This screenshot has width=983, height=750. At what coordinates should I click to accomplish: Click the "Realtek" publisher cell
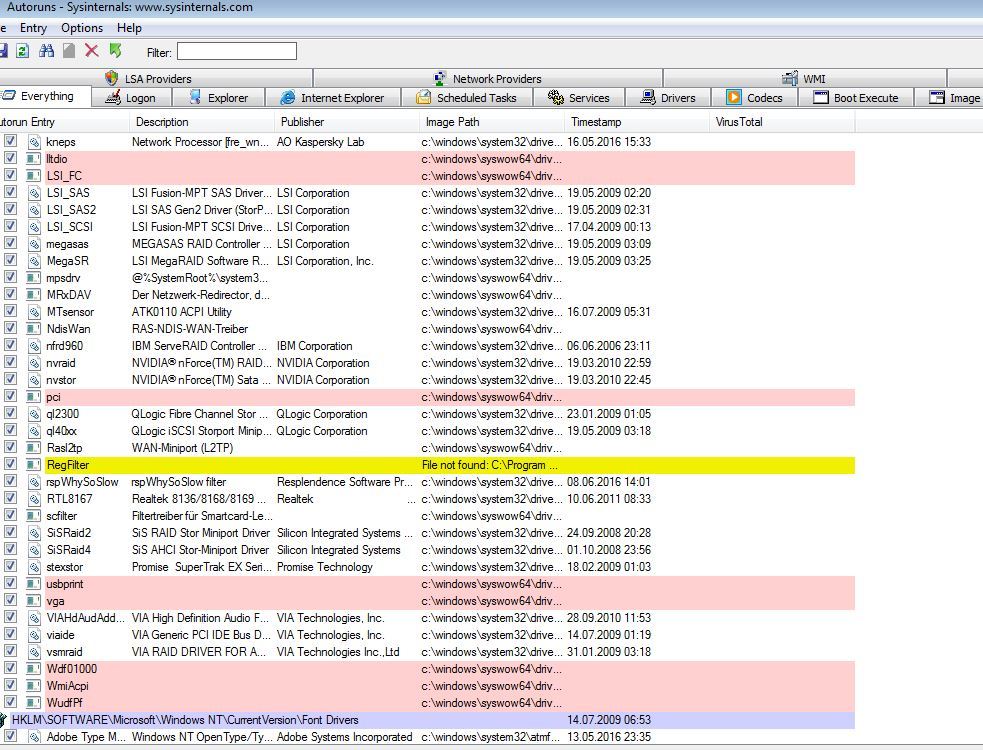[295, 499]
